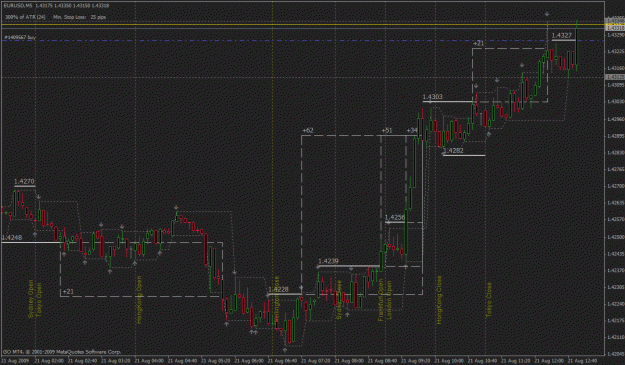Screen dimensions: 625x365
Task: Select the '21 Aug 05:20' time axis label
Action: coord(216,361)
